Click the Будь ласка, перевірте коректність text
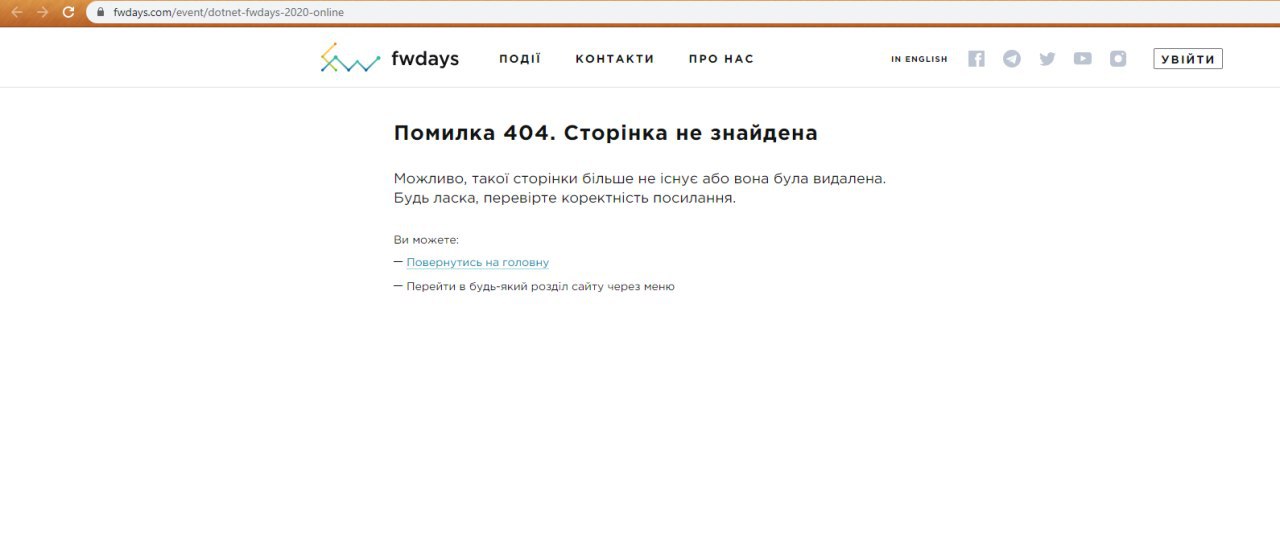The width and height of the screenshot is (1280, 545). click(x=565, y=198)
